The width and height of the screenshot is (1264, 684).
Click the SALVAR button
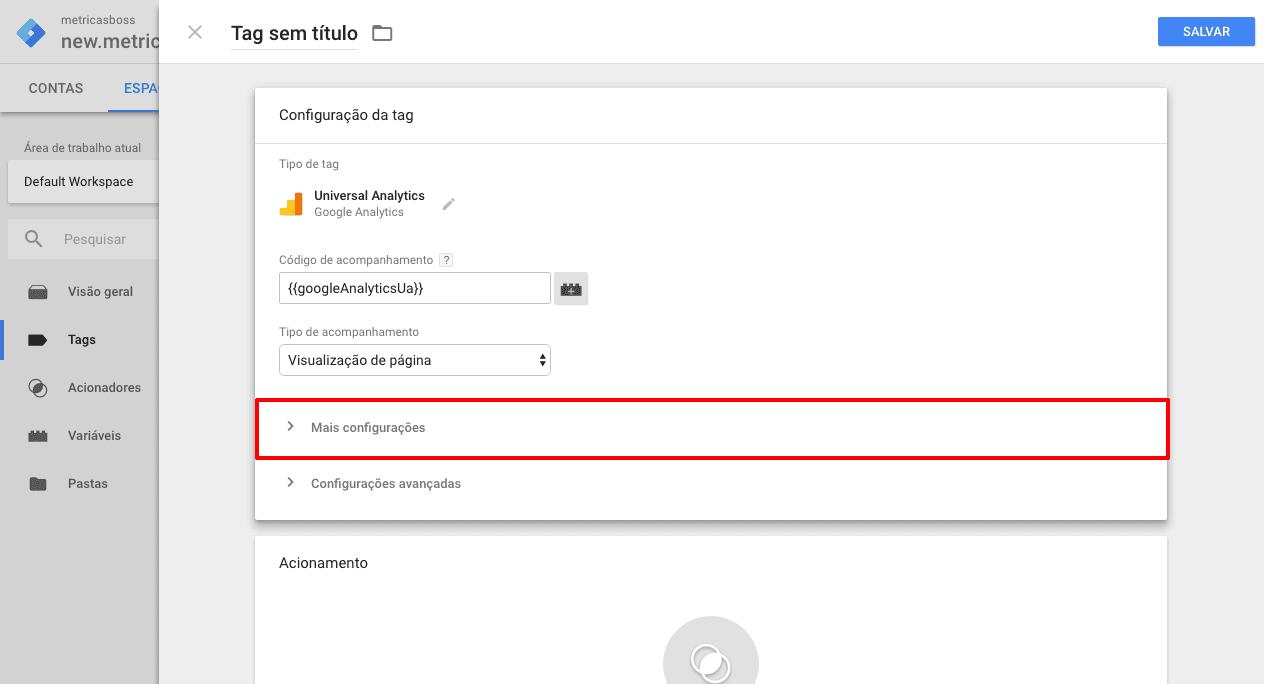tap(1205, 31)
